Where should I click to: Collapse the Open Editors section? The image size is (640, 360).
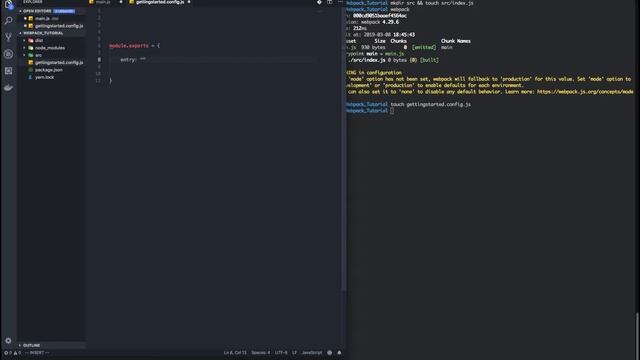20,11
